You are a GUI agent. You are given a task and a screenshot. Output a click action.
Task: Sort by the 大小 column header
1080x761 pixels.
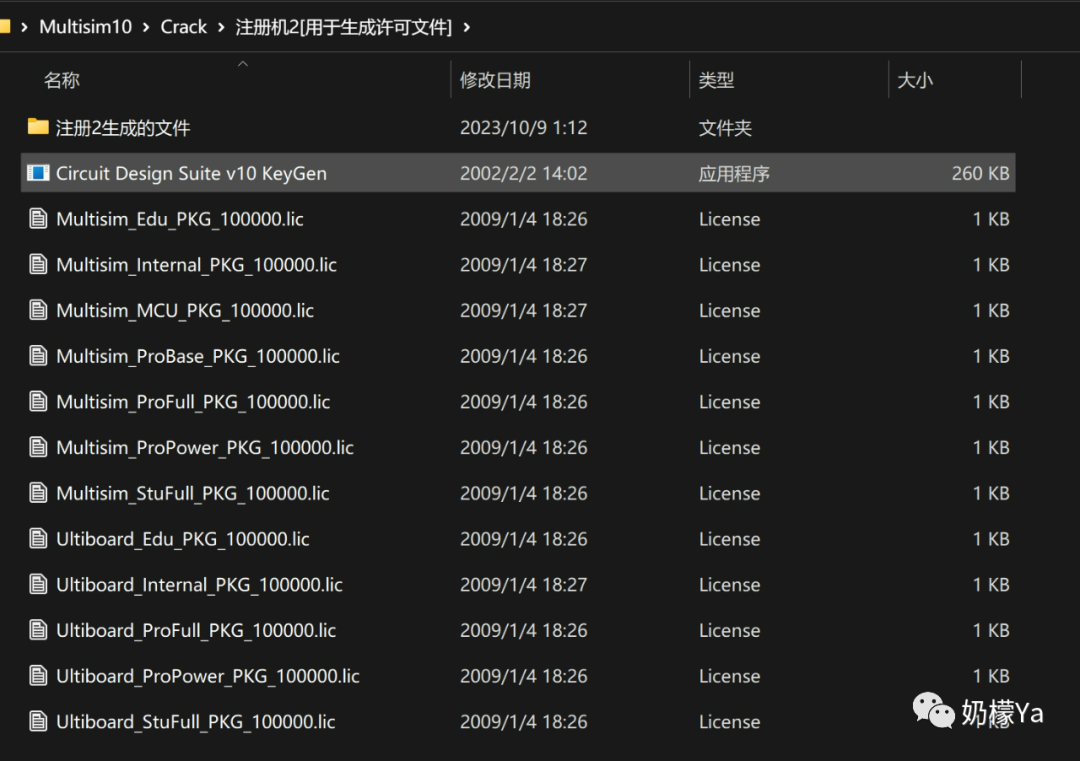[x=915, y=80]
